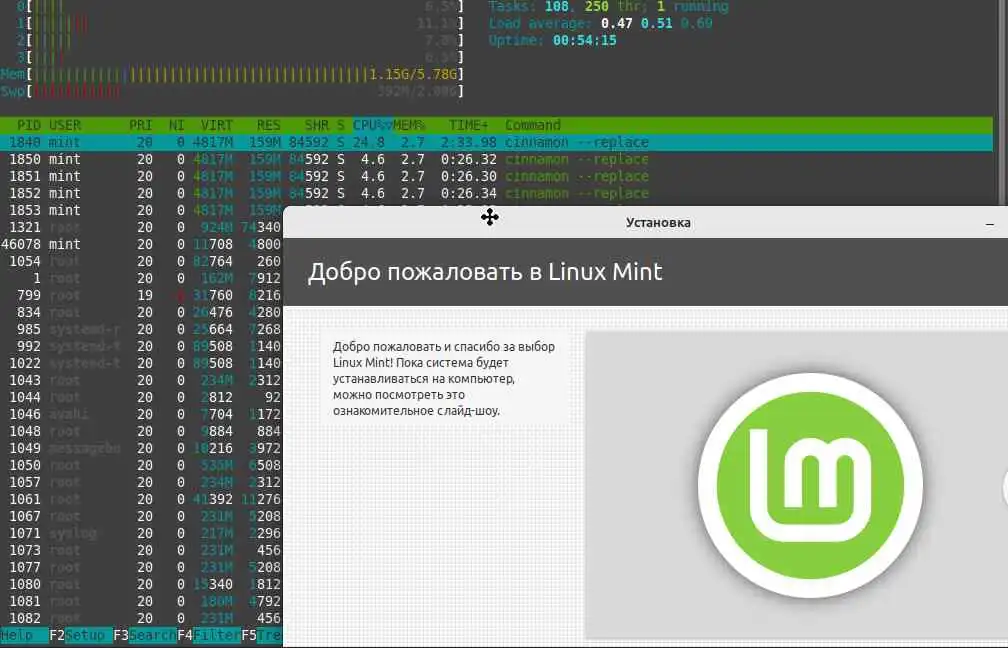Click the Load average value 0.47
1008x648 pixels.
pyautogui.click(x=616, y=23)
